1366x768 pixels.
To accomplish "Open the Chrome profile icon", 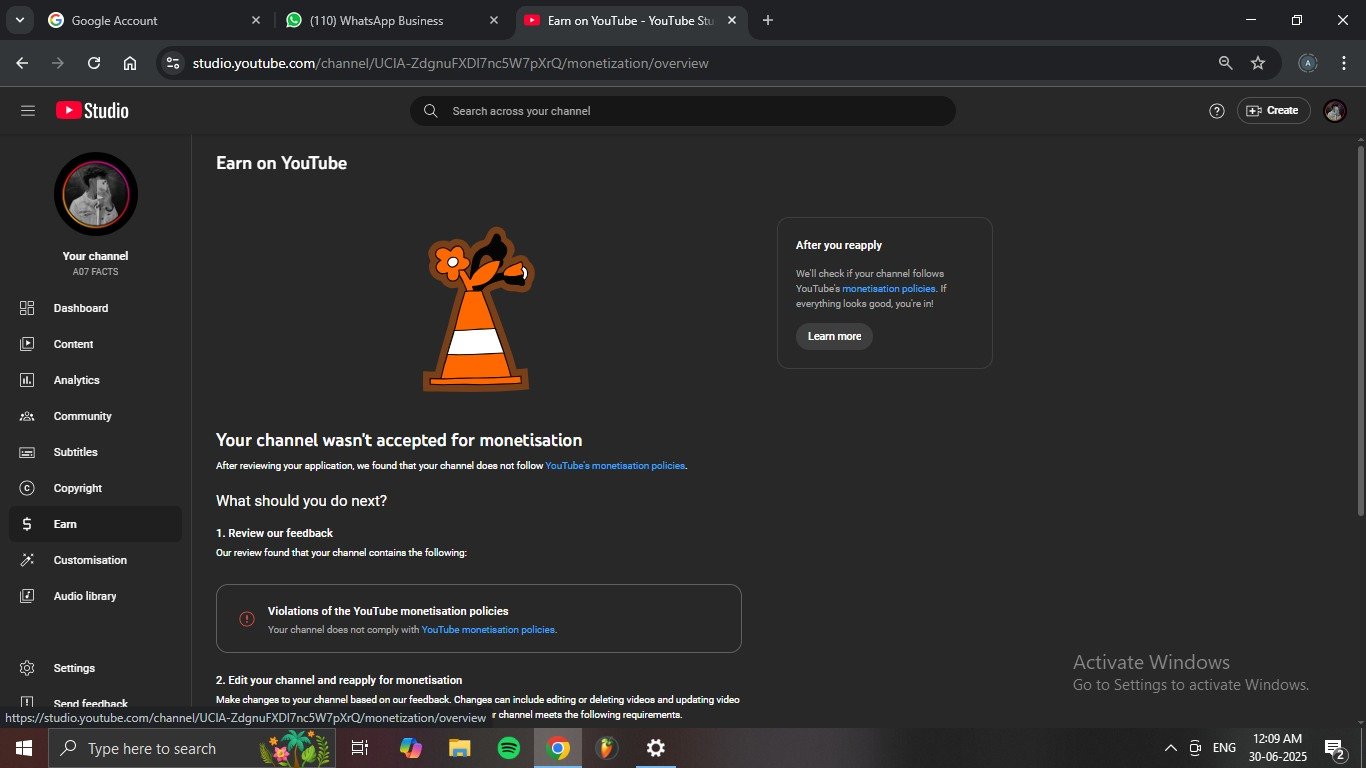I will pyautogui.click(x=1308, y=63).
